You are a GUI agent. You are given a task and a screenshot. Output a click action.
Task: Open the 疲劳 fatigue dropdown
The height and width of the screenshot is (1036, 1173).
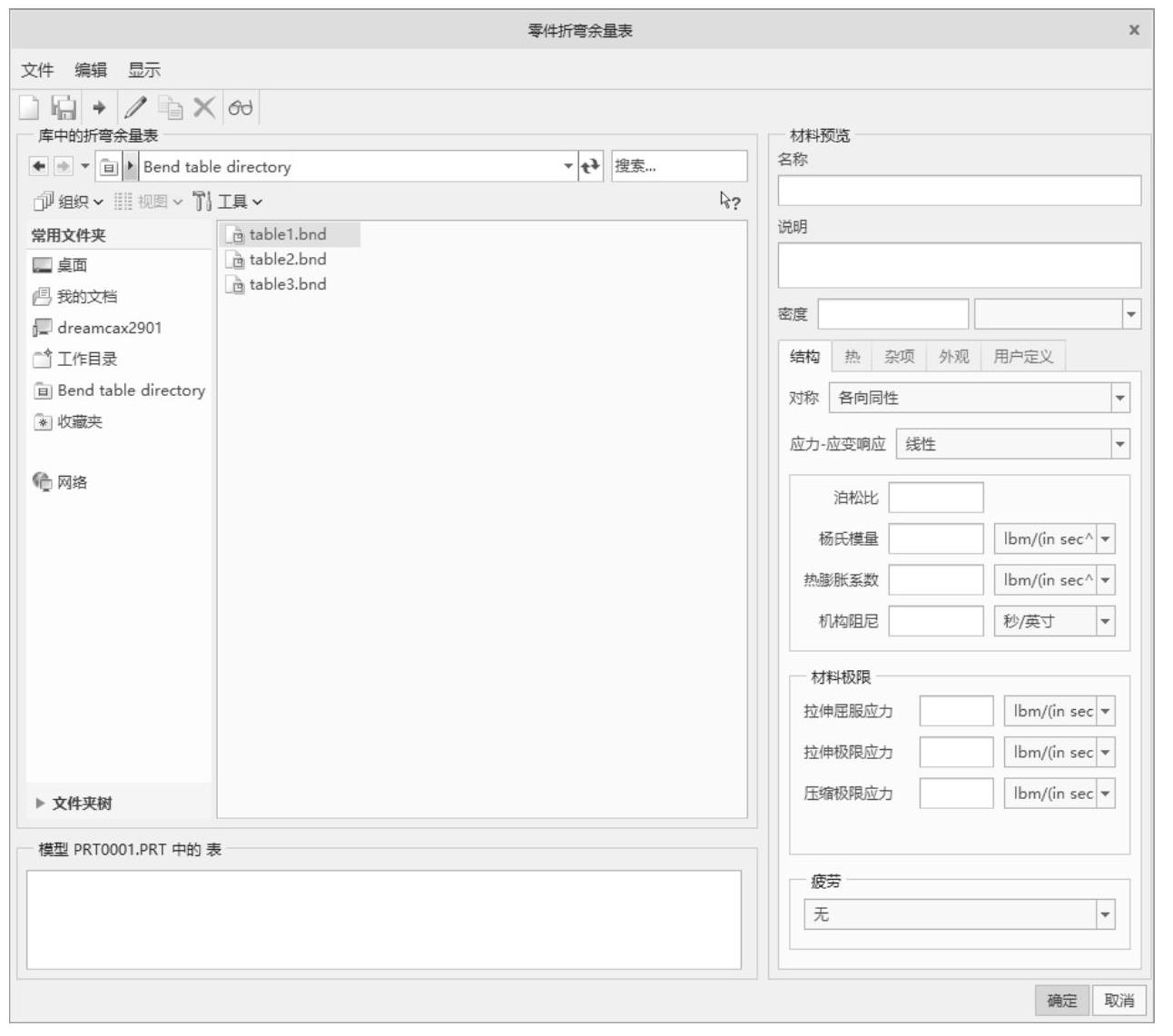(1105, 914)
